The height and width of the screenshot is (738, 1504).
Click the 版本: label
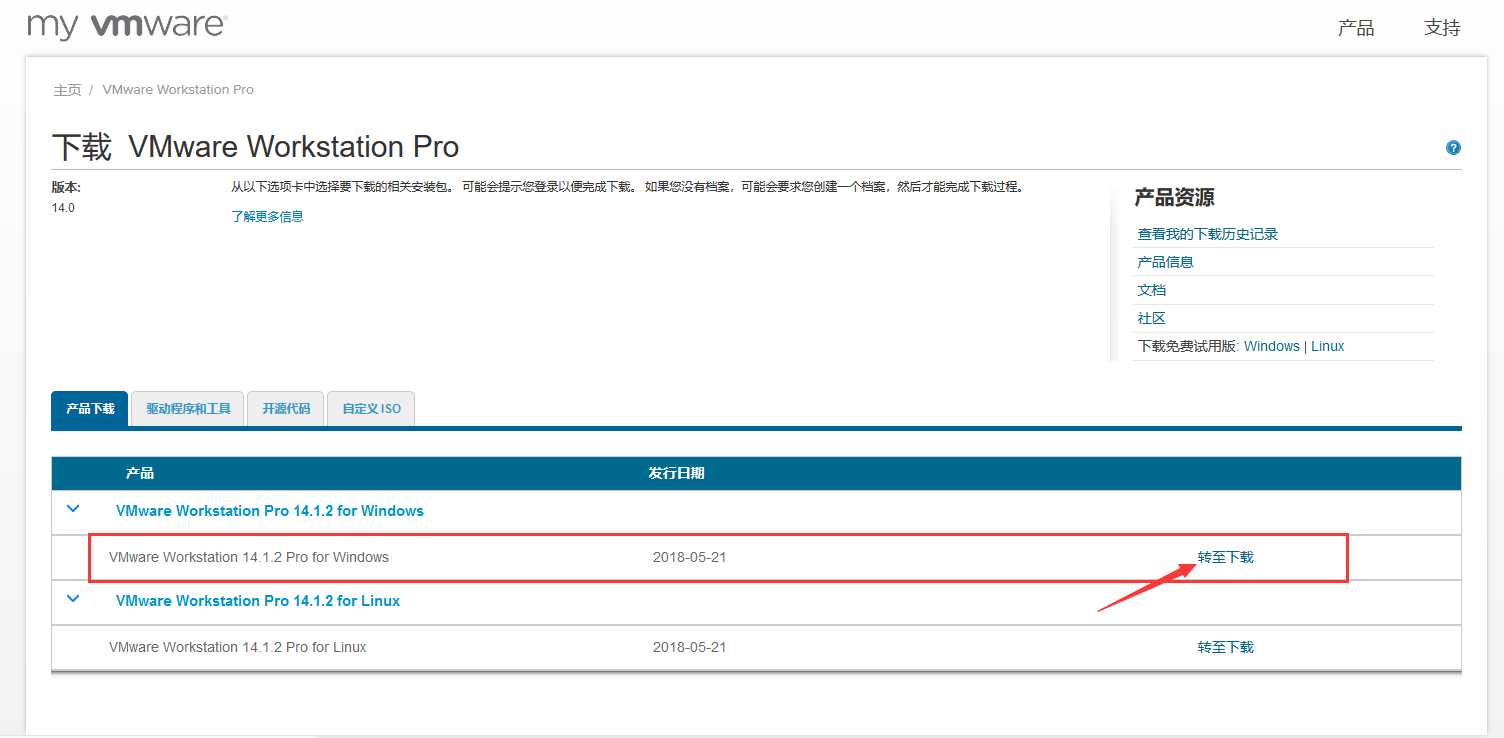[66, 187]
